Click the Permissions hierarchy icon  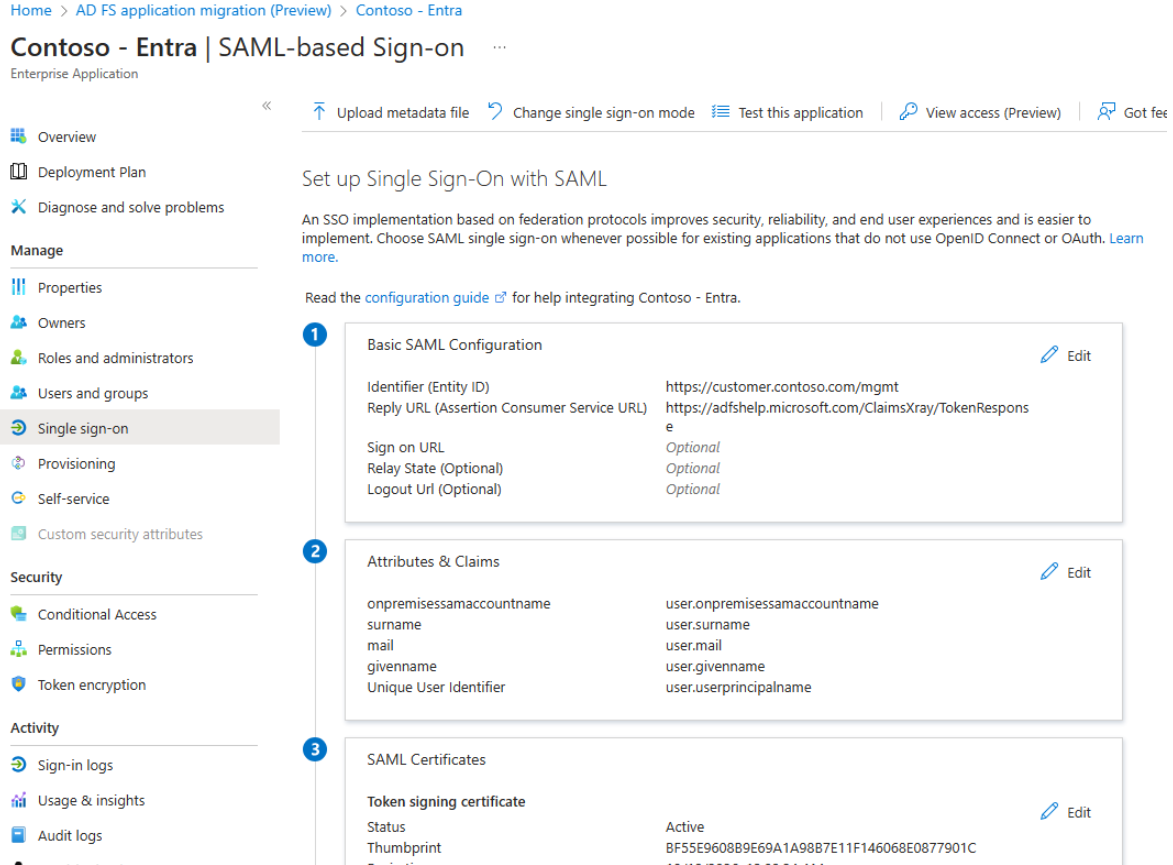click(19, 649)
